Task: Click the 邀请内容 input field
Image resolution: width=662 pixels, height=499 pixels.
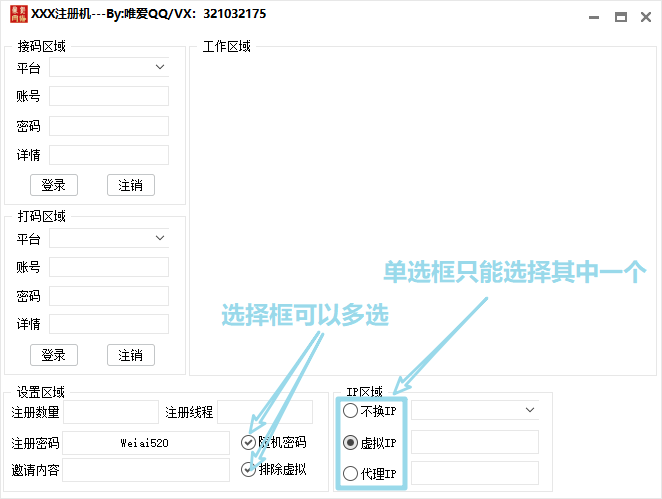Action: 146,470
